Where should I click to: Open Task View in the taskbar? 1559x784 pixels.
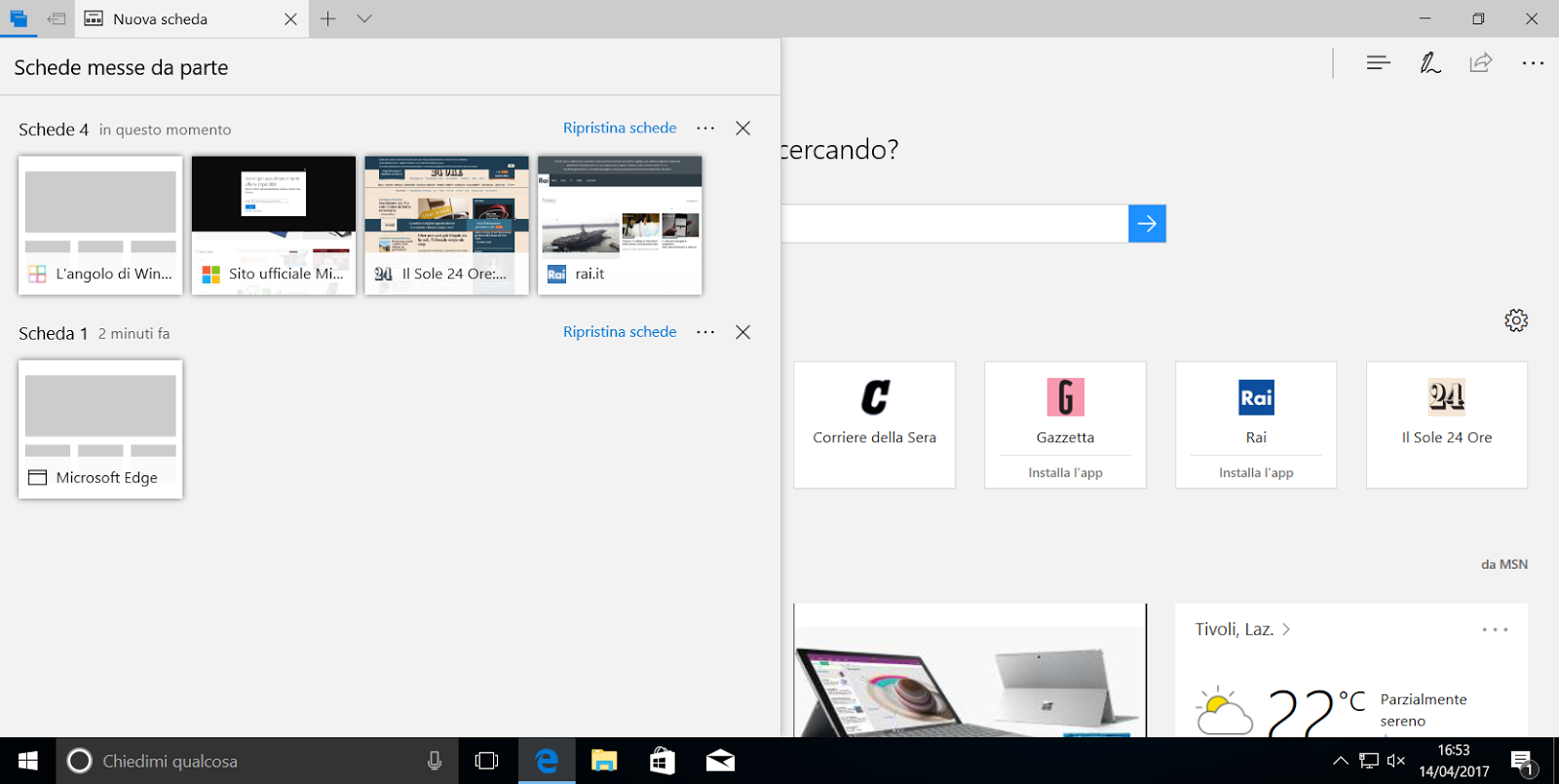pyautogui.click(x=486, y=761)
